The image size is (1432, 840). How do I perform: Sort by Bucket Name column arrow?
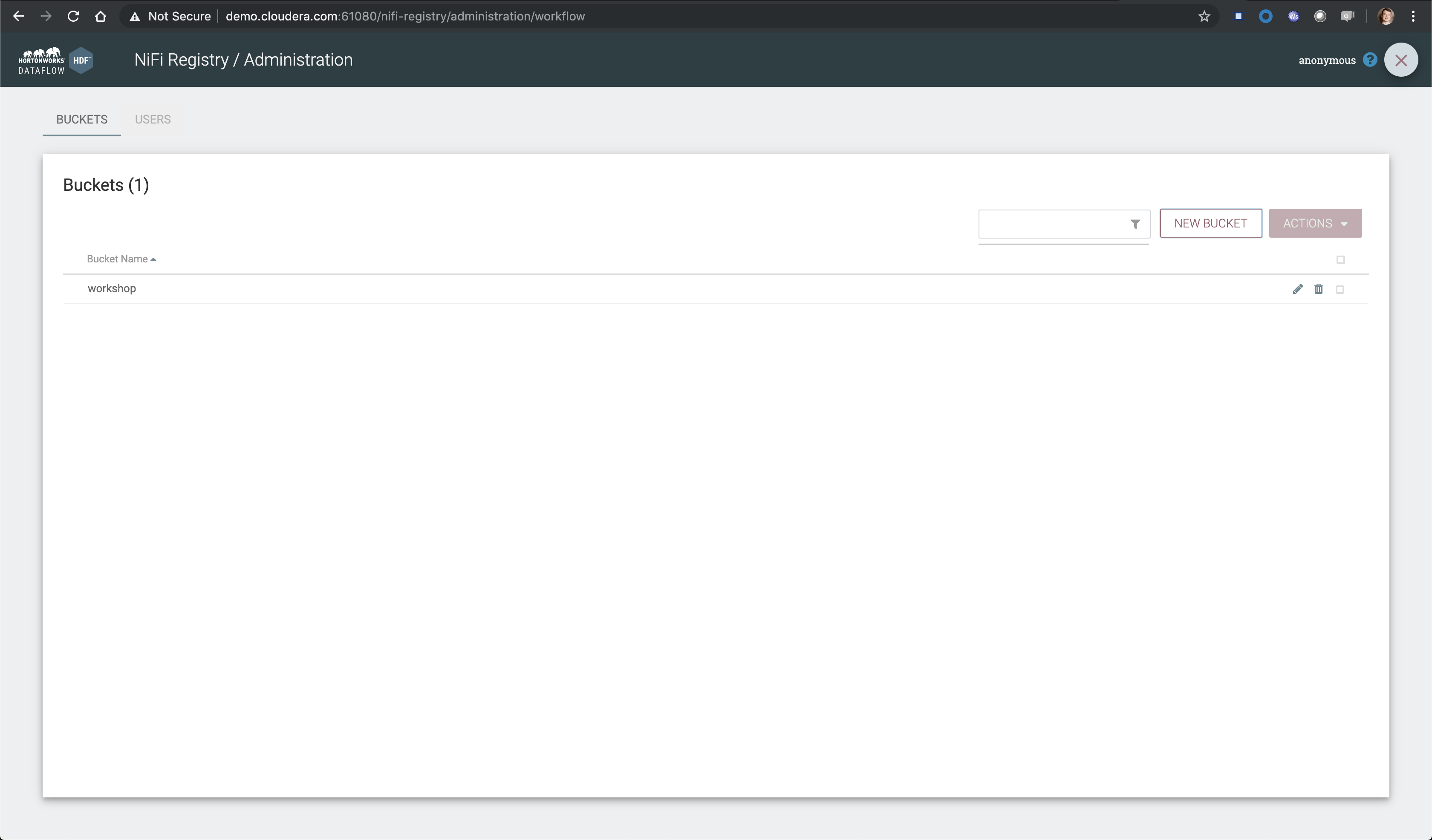tap(153, 259)
